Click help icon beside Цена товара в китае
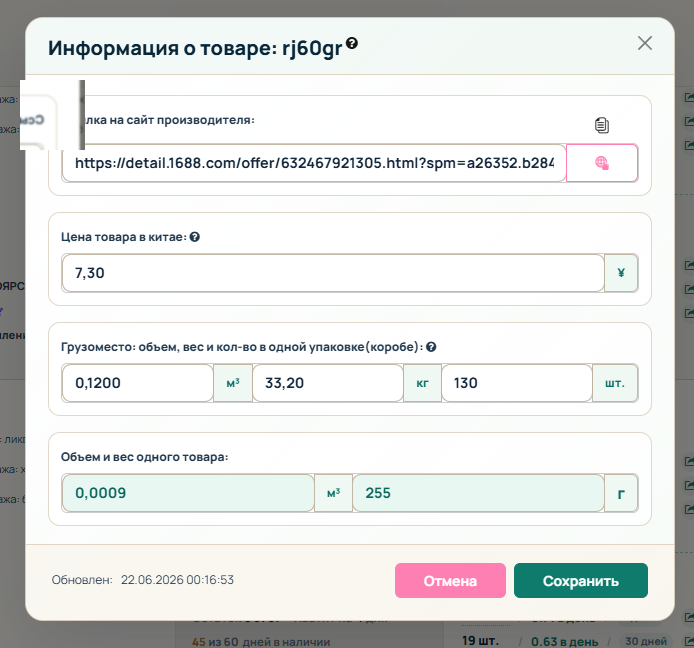This screenshot has width=694, height=648. click(195, 237)
